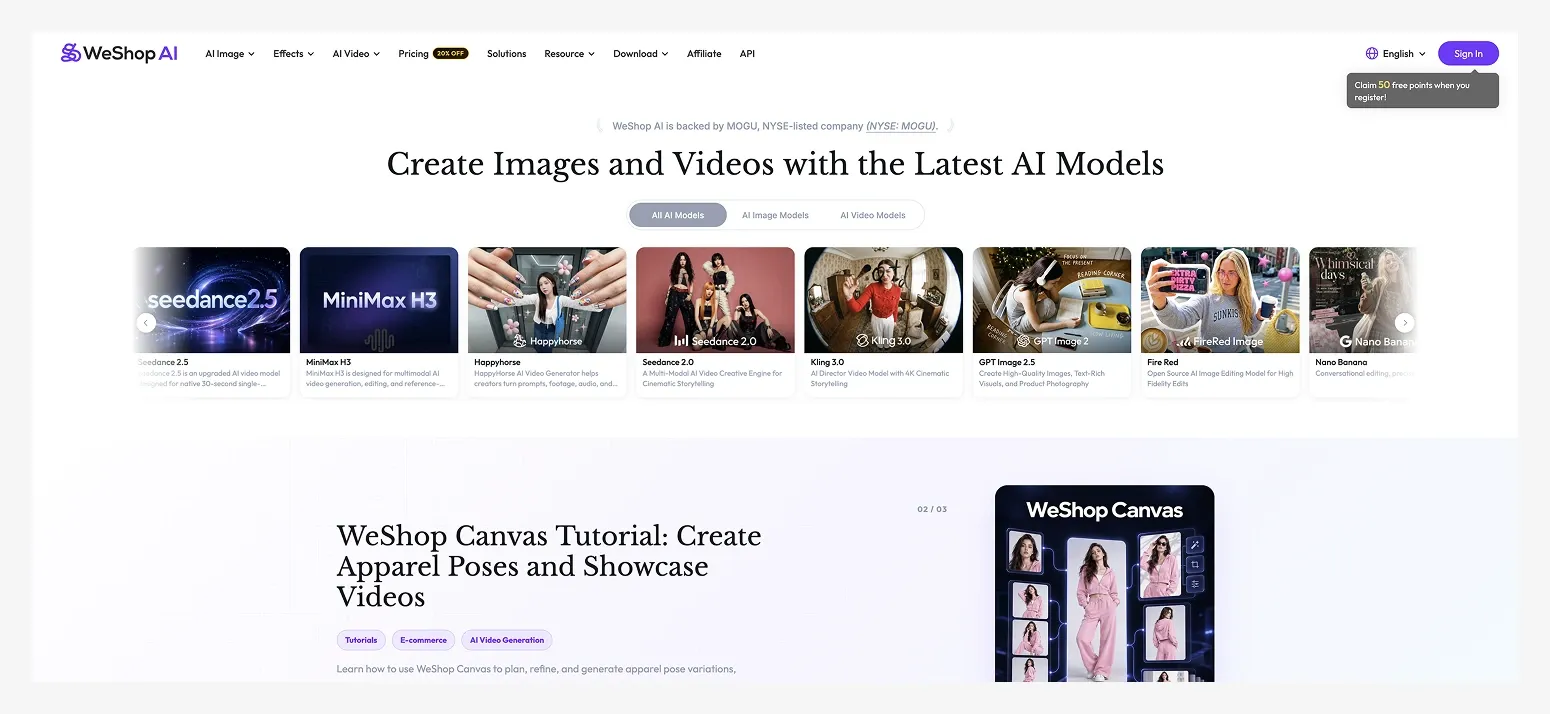Click the AI Video Generation tag
Screen dimensions: 1550x714
(507, 640)
